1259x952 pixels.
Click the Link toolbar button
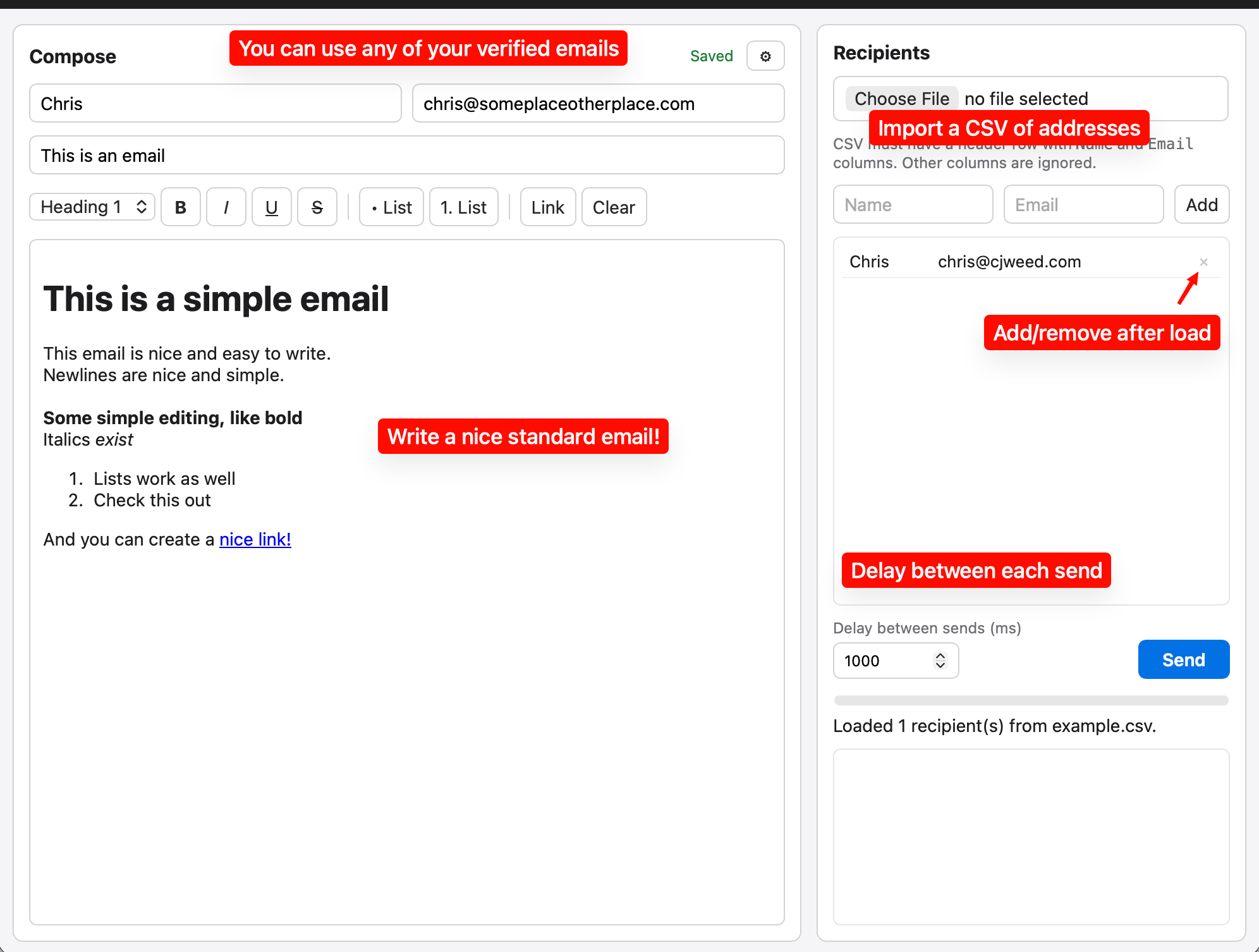(548, 207)
